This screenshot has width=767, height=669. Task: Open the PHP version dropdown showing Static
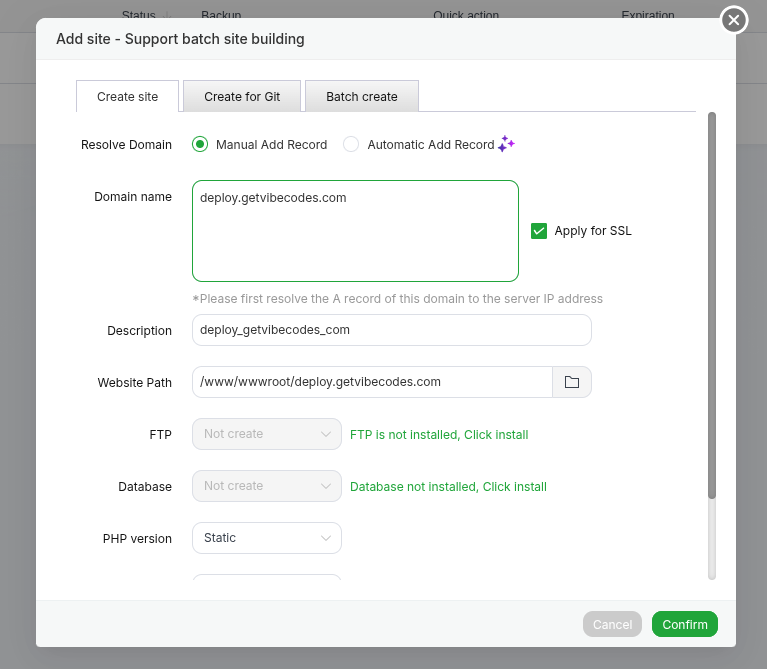[266, 538]
